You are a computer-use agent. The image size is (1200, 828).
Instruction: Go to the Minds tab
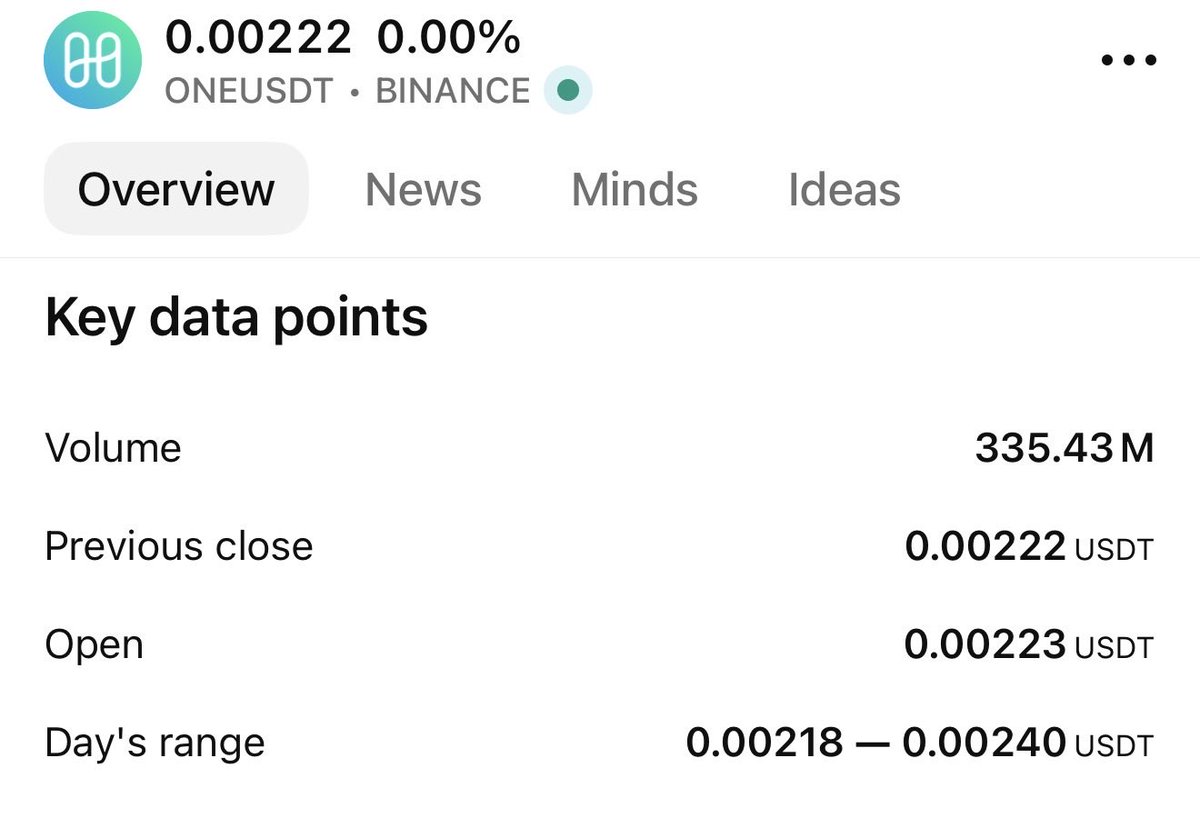[634, 189]
